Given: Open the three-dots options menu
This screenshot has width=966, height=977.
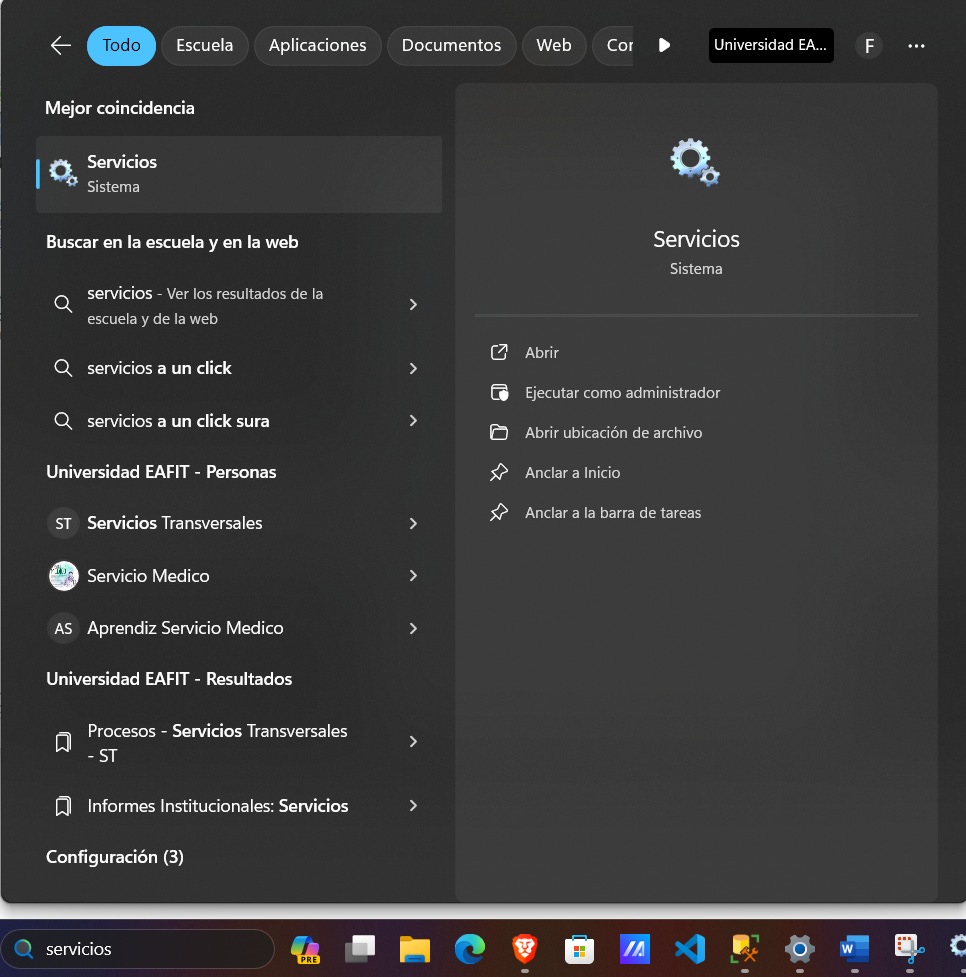Looking at the screenshot, I should (916, 46).
